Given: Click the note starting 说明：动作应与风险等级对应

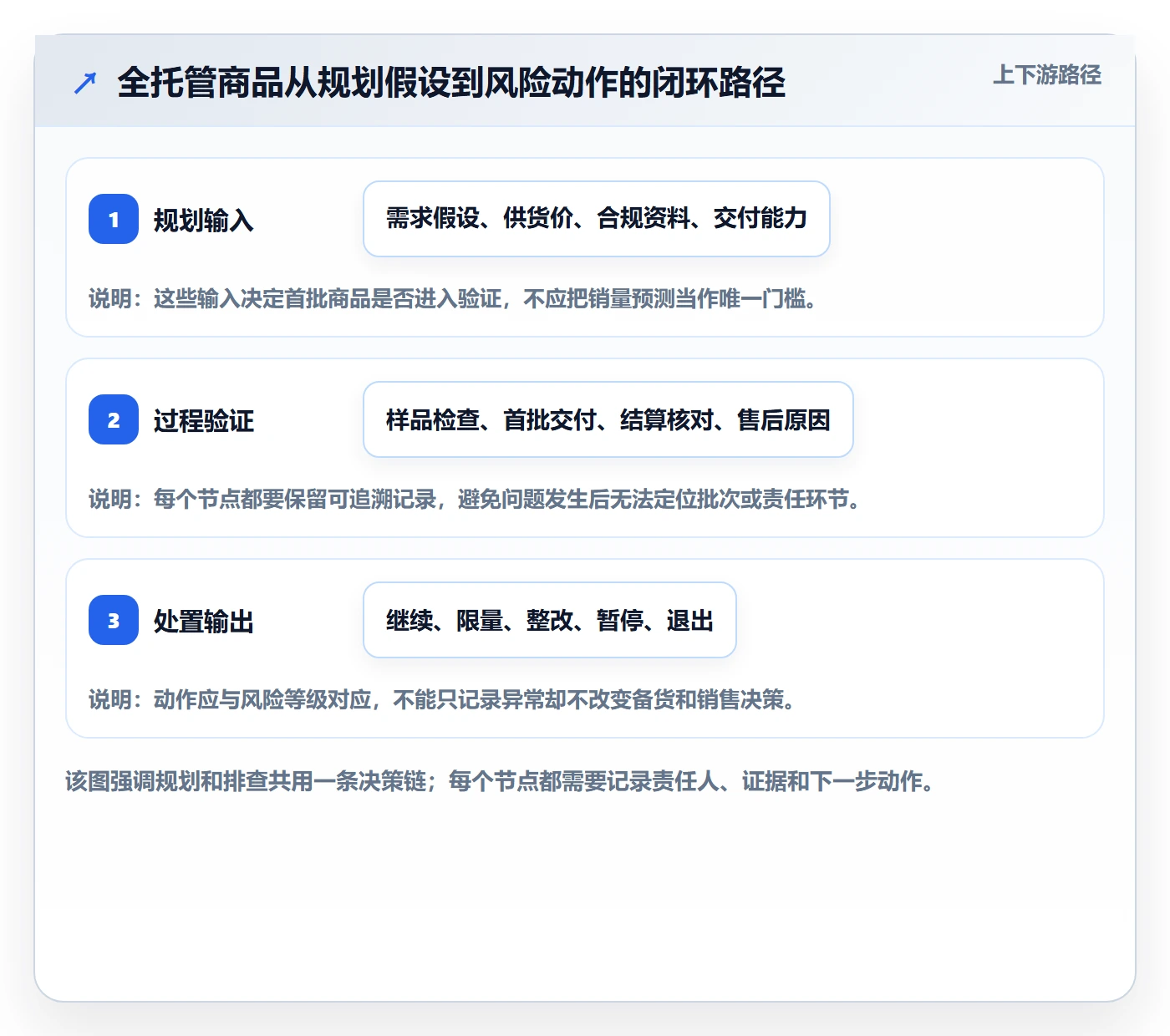Looking at the screenshot, I should coord(442,699).
